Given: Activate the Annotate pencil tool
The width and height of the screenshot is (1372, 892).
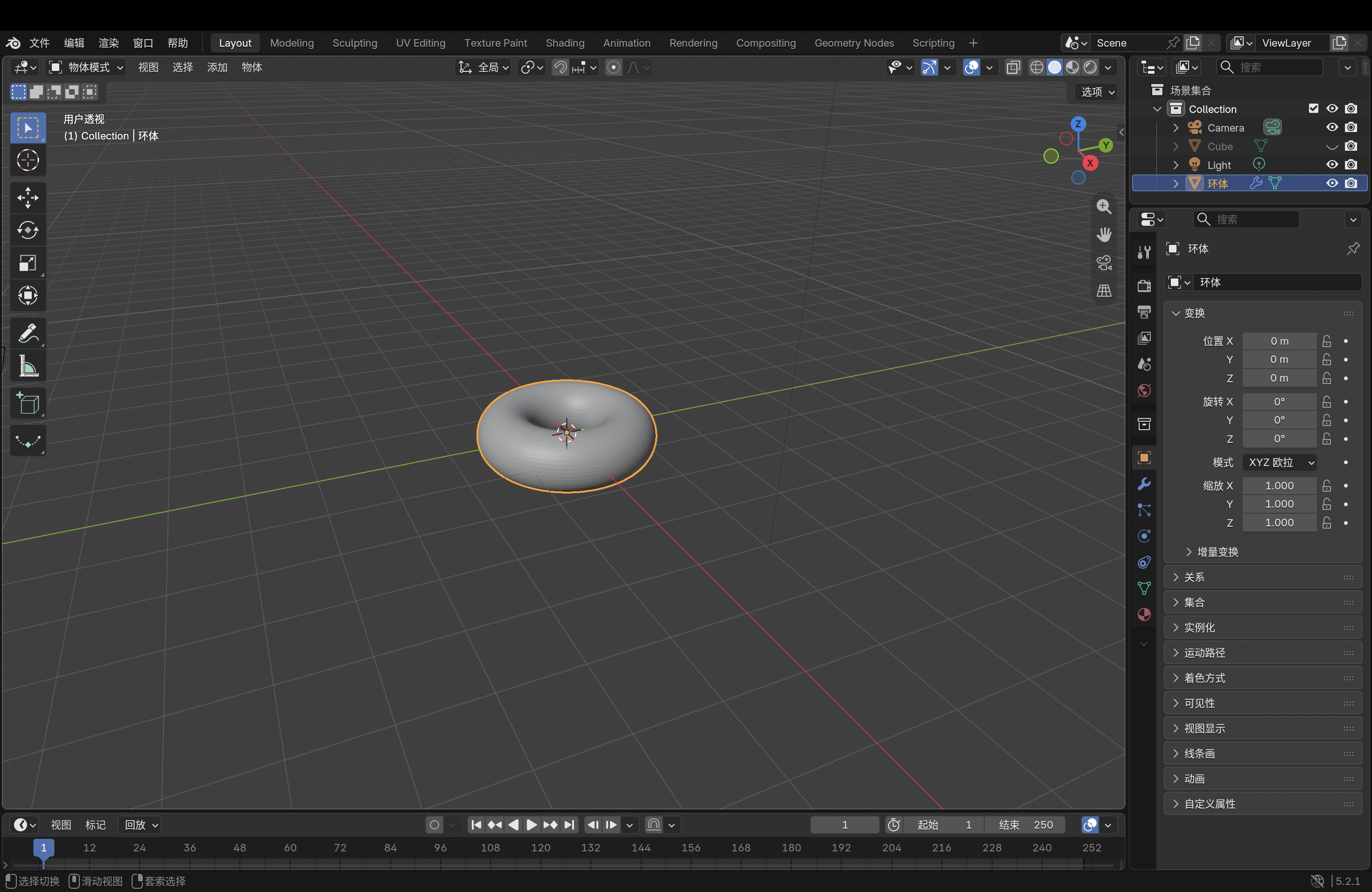Looking at the screenshot, I should (x=28, y=334).
